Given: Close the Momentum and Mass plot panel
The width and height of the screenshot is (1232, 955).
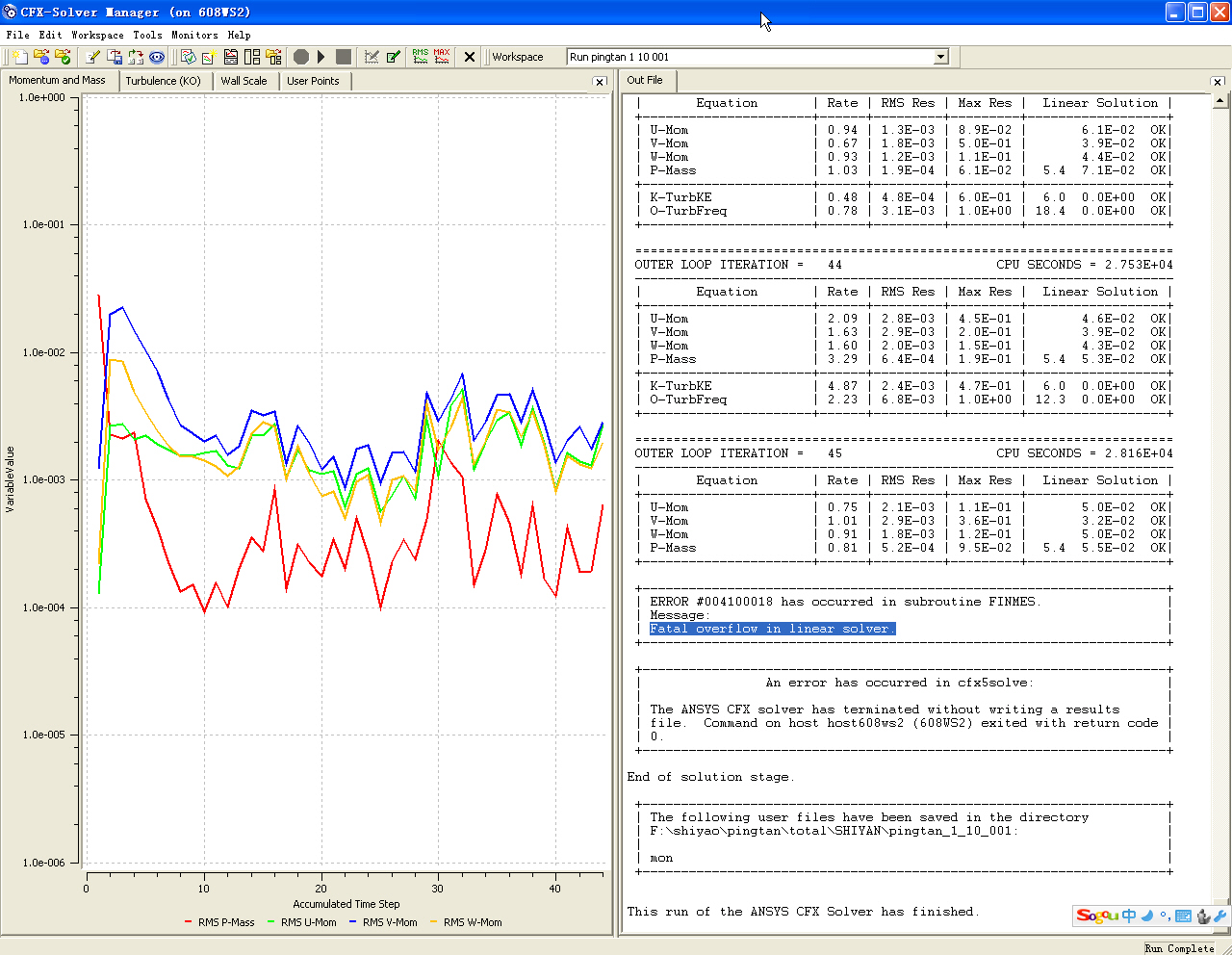Looking at the screenshot, I should click(600, 82).
